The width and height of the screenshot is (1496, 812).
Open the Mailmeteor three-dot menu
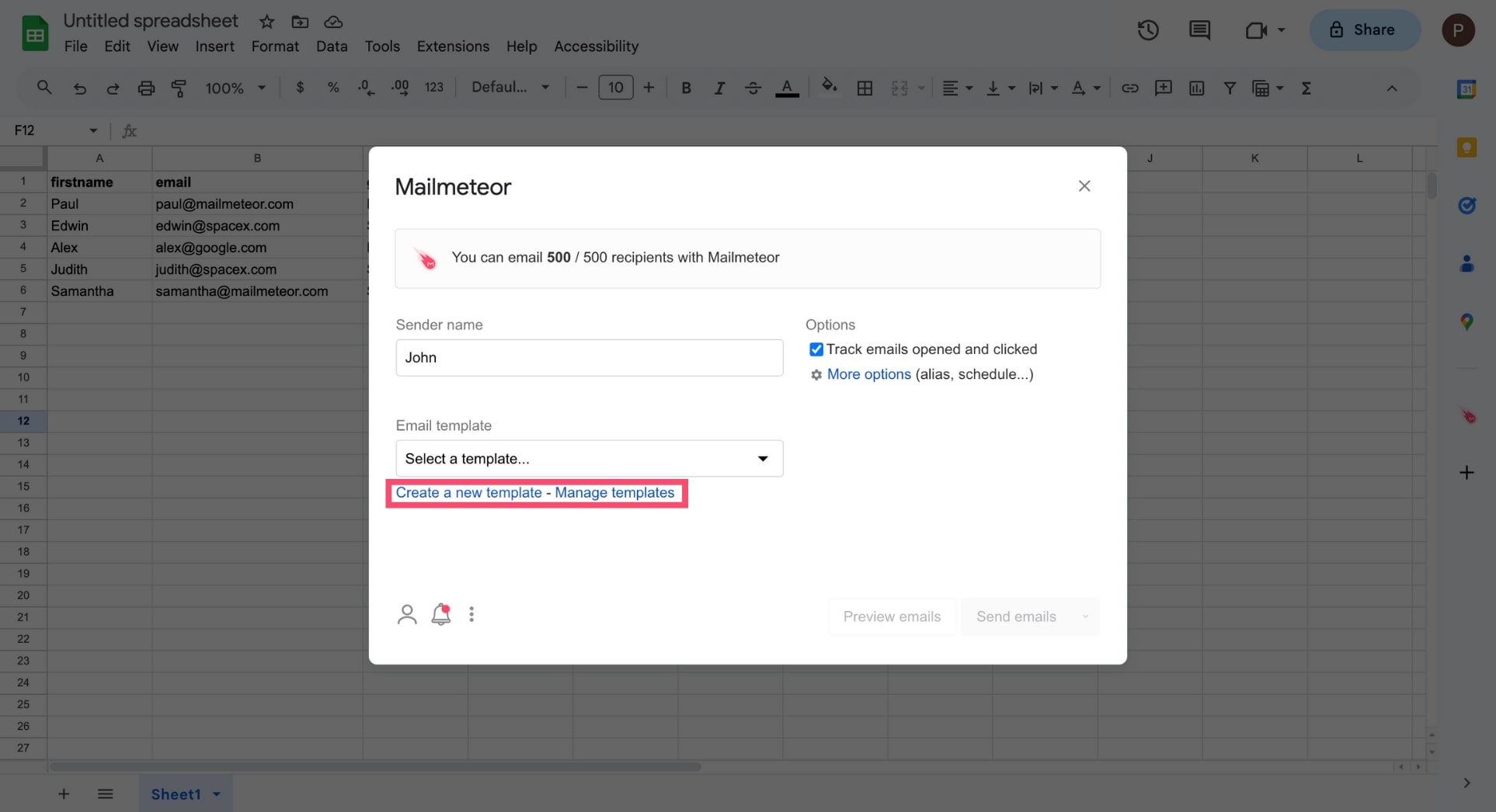(x=471, y=615)
